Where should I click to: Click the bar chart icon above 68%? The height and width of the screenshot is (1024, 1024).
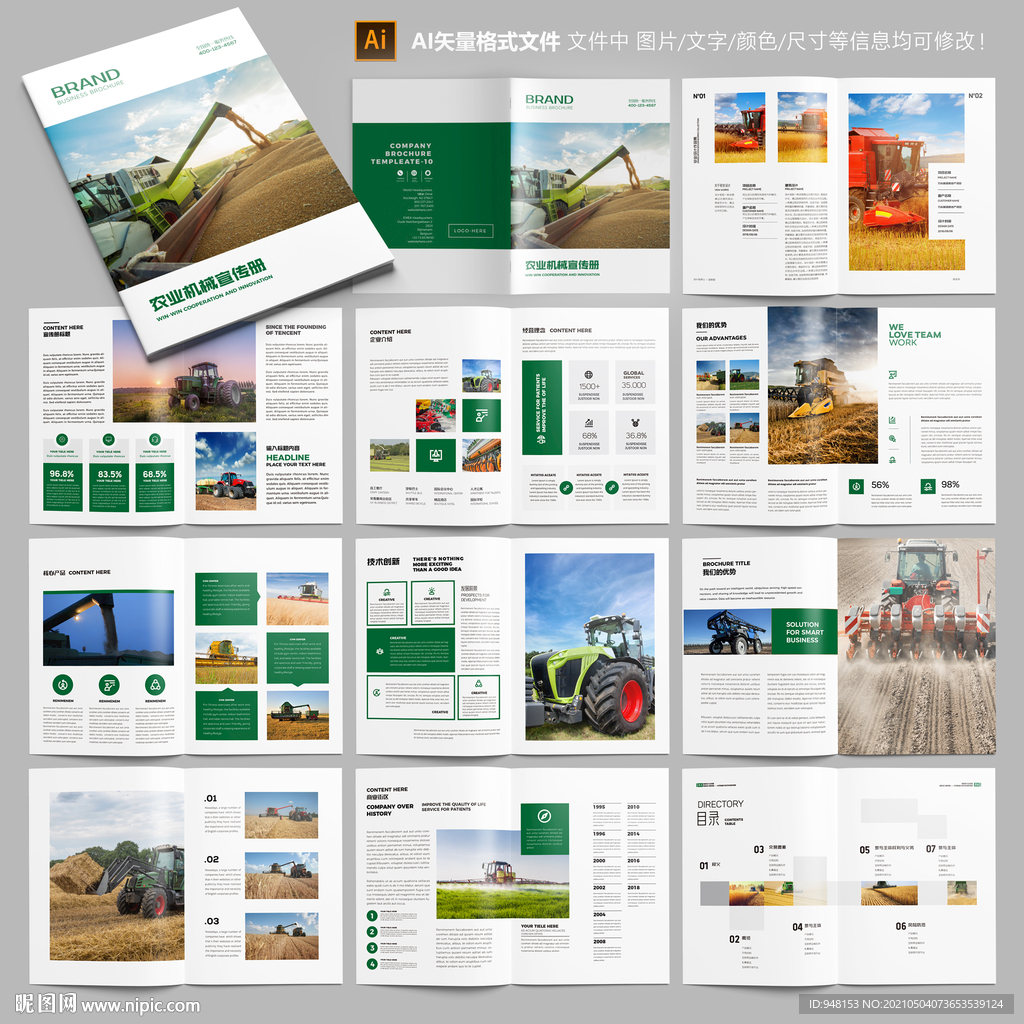click(x=588, y=423)
